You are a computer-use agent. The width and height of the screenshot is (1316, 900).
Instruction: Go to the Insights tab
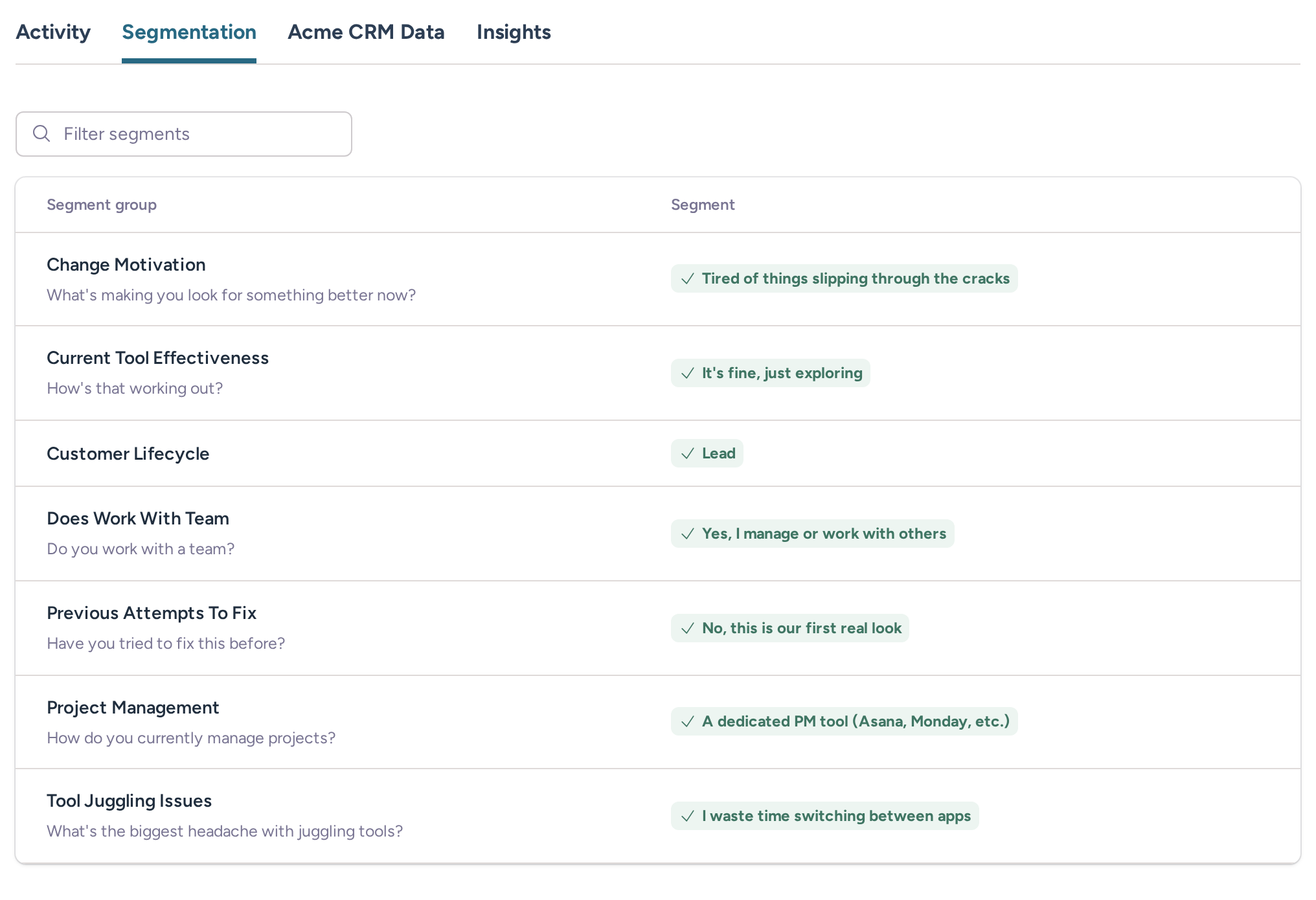tap(514, 32)
